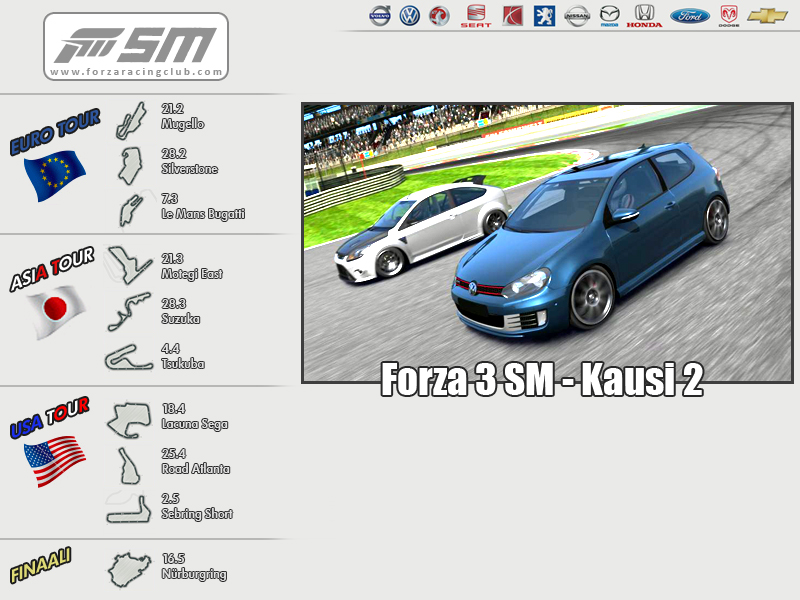Click the Suzuka track label

point(180,319)
